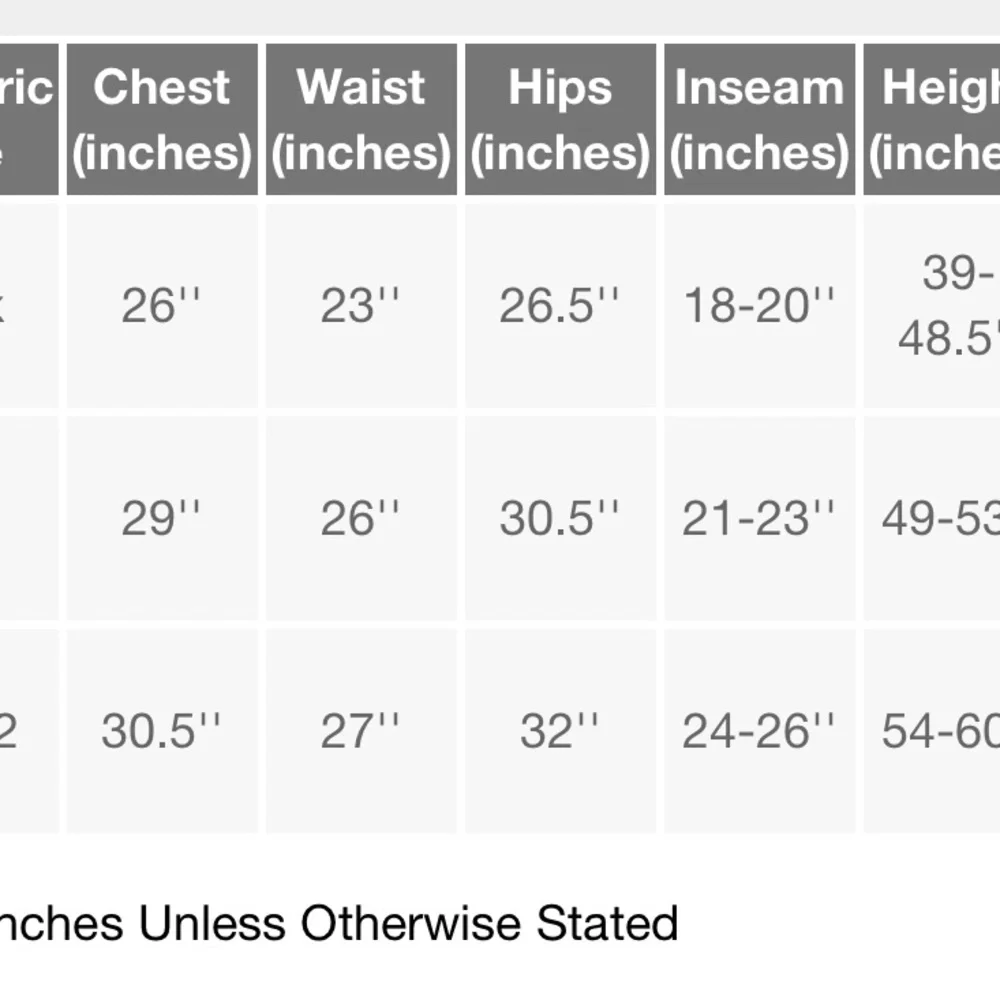The width and height of the screenshot is (1000, 1000).
Task: Select the 30.5'' hips cell
Action: (x=561, y=518)
